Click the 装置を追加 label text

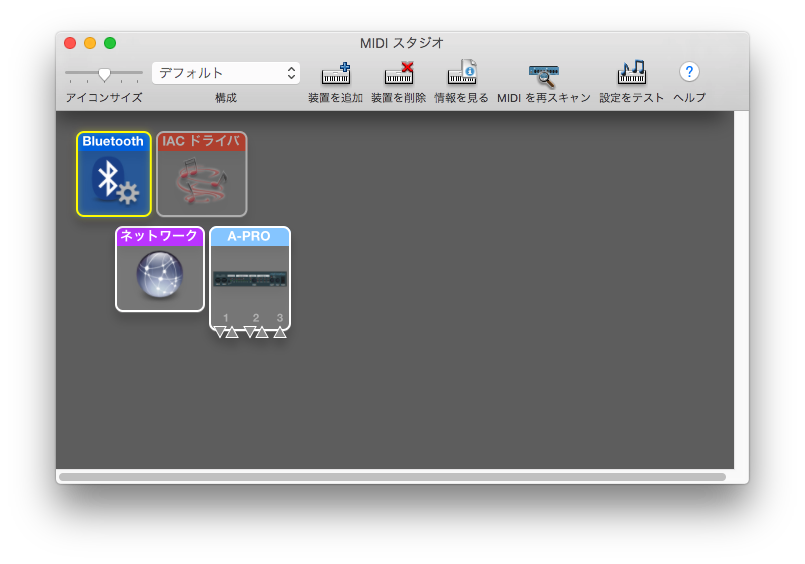coord(335,98)
